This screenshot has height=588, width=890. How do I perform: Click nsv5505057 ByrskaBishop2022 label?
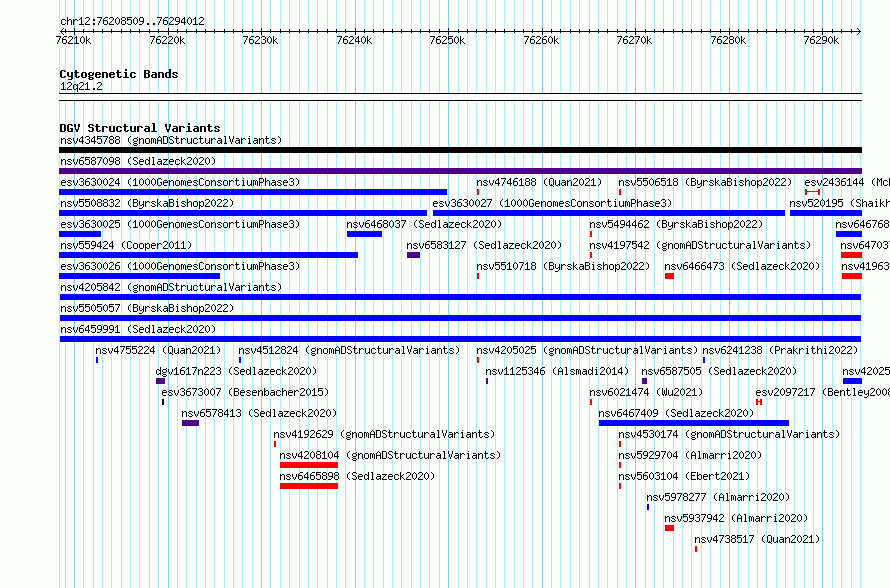pyautogui.click(x=147, y=308)
